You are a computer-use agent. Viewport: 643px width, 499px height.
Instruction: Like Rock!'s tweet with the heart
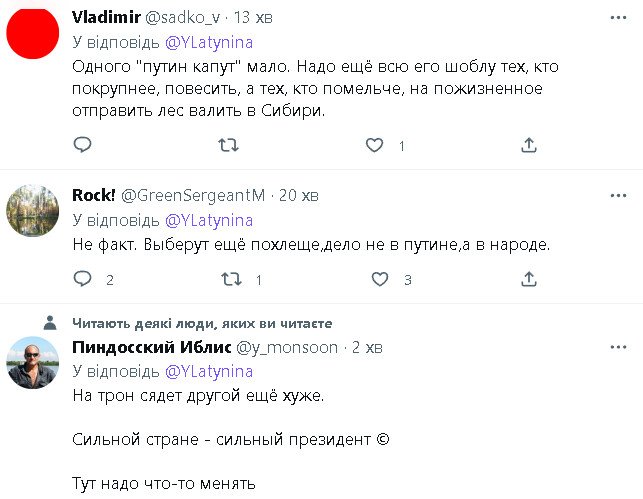coord(374,280)
